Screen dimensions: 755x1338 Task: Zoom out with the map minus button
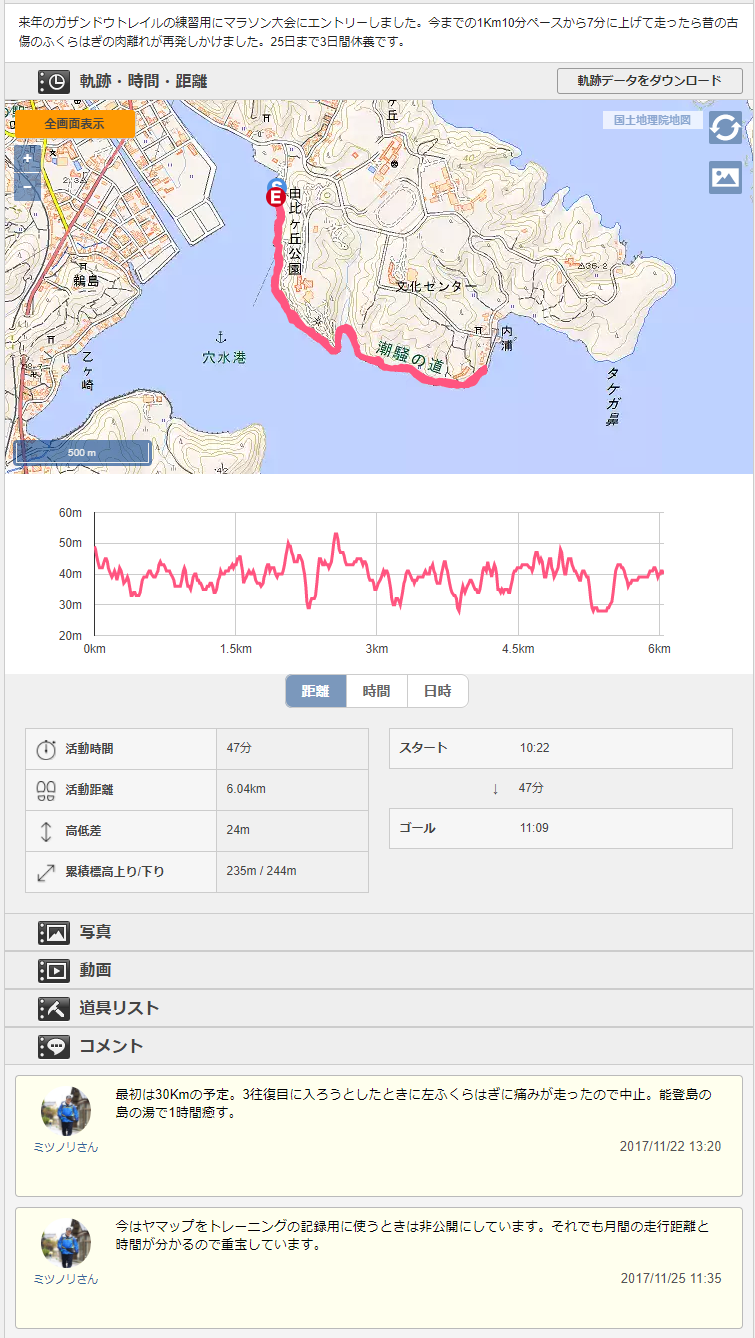coord(27,187)
